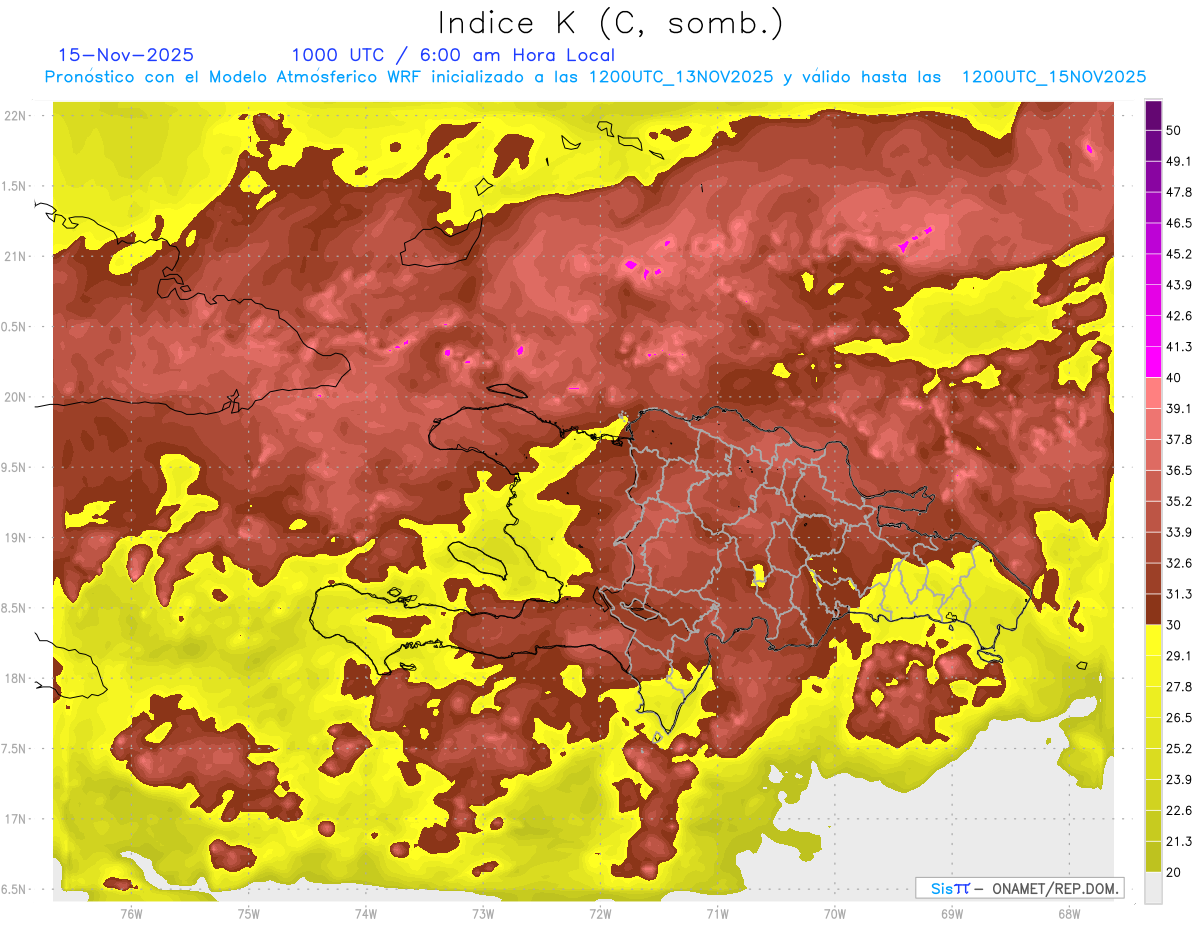Click the "22.6" color scale value
The image size is (1200, 927).
tap(1179, 810)
